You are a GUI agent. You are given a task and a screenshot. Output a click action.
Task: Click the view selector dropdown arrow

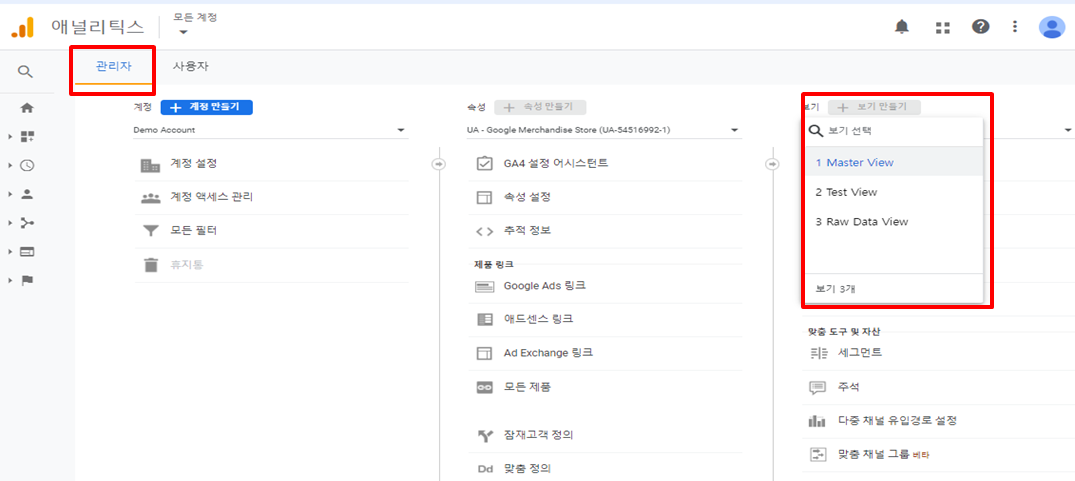1068,130
